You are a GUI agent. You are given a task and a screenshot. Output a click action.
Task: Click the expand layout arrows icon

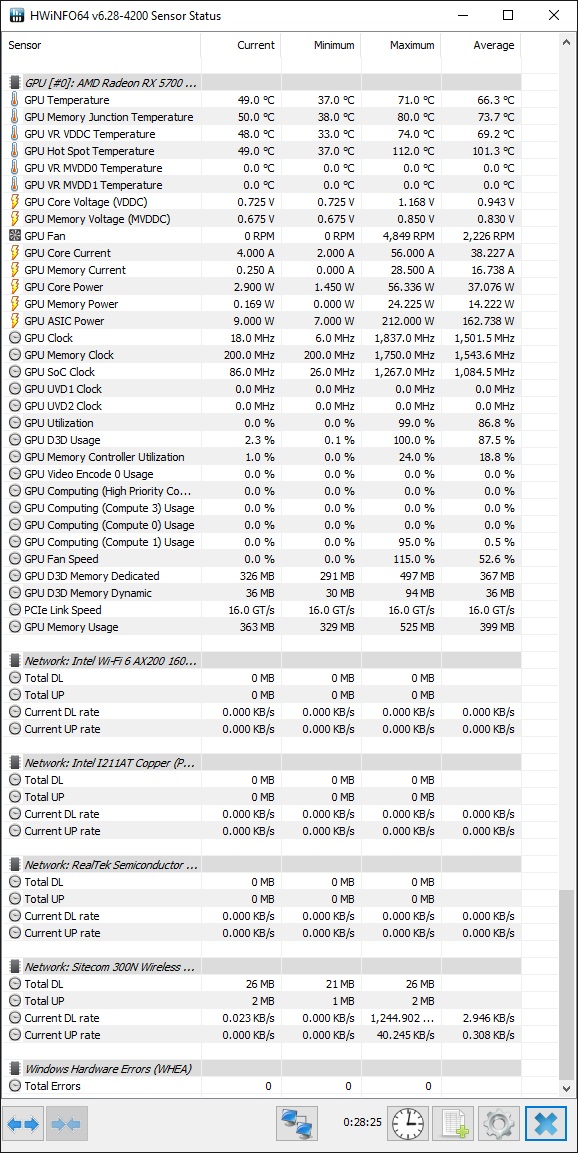click(24, 1124)
